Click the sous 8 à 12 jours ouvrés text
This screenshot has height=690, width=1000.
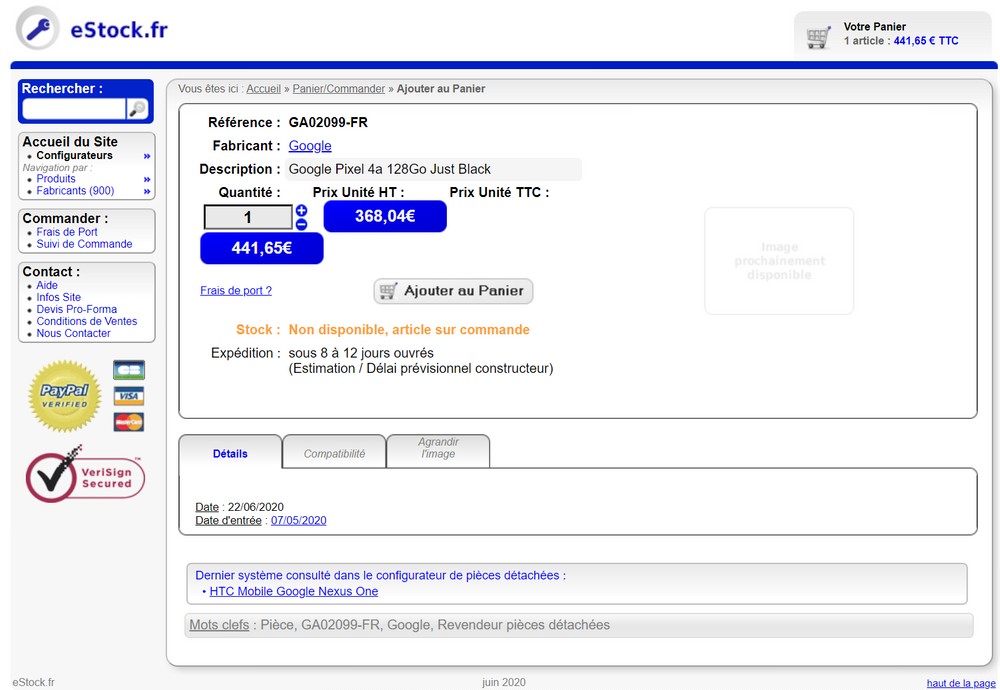[361, 353]
